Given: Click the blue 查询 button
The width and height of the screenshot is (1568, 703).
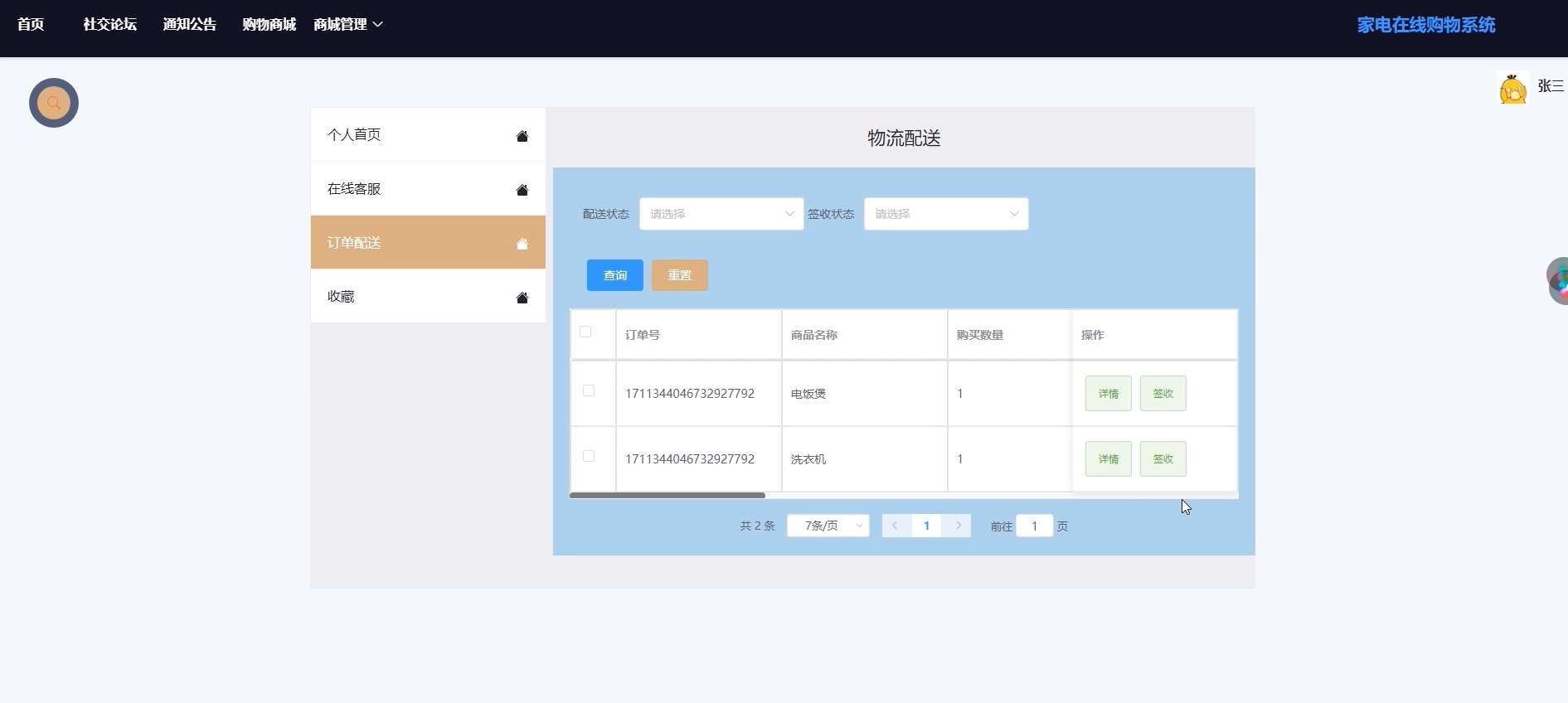Looking at the screenshot, I should click(x=614, y=275).
